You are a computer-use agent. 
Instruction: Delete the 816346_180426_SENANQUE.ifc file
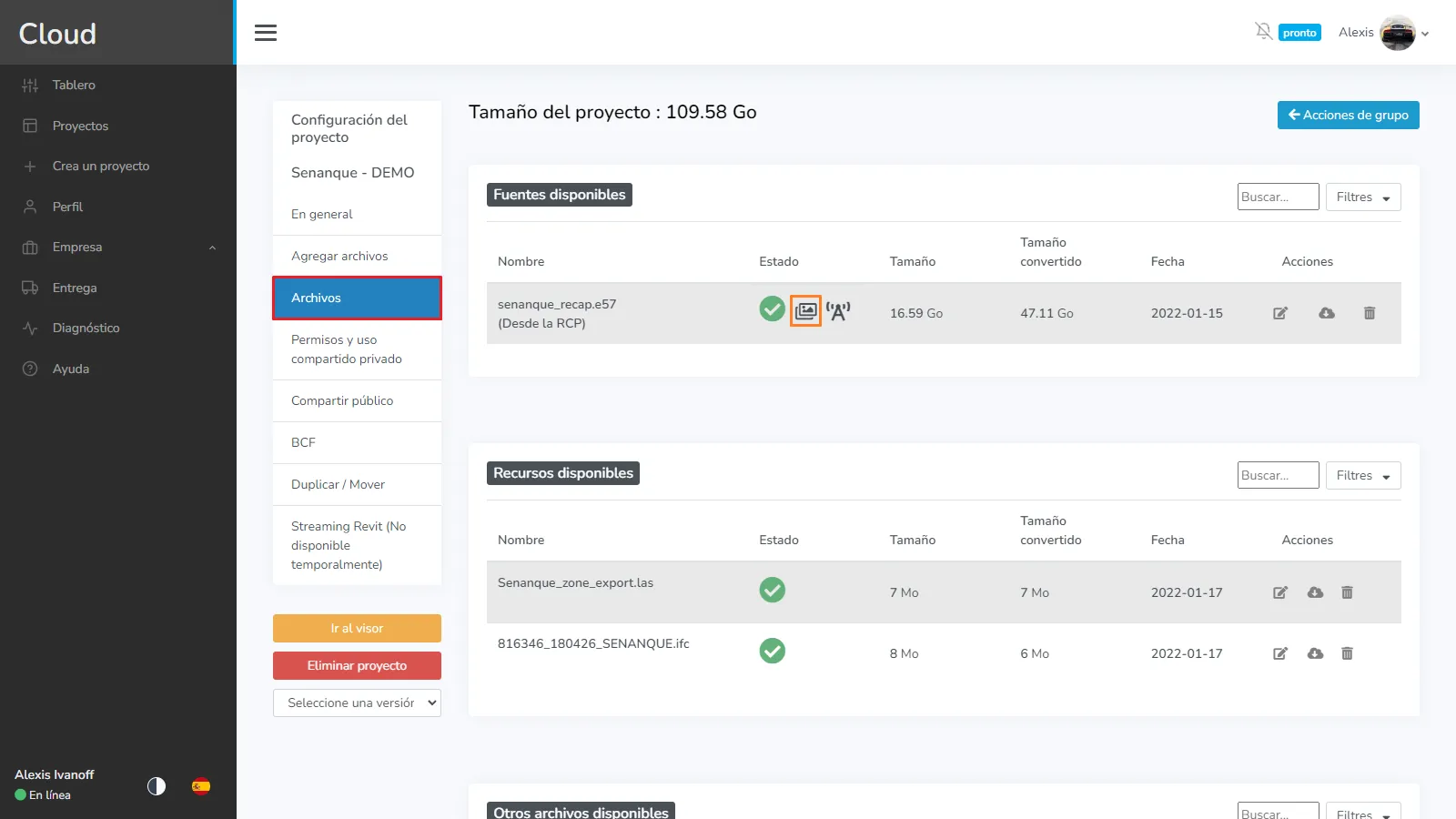(x=1347, y=653)
